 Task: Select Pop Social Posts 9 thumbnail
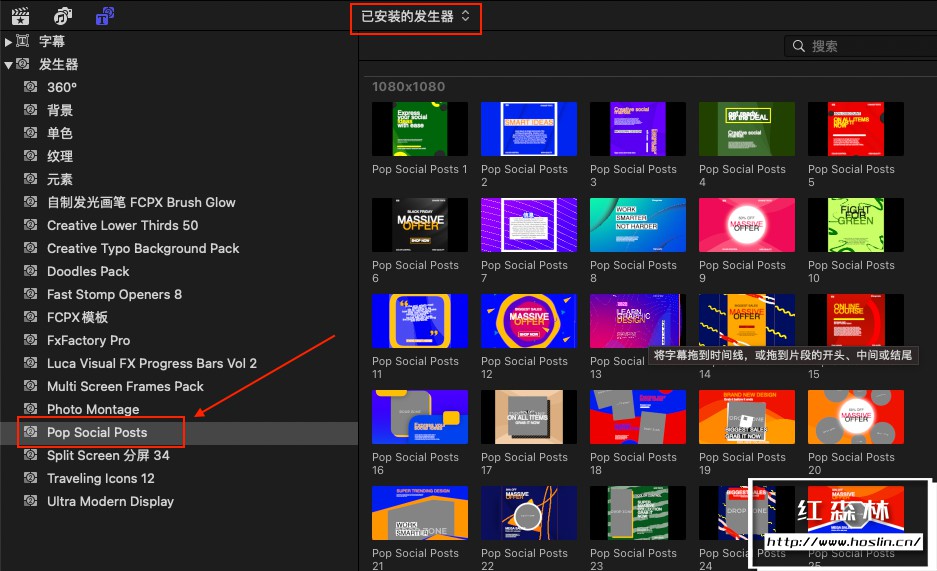tap(747, 225)
